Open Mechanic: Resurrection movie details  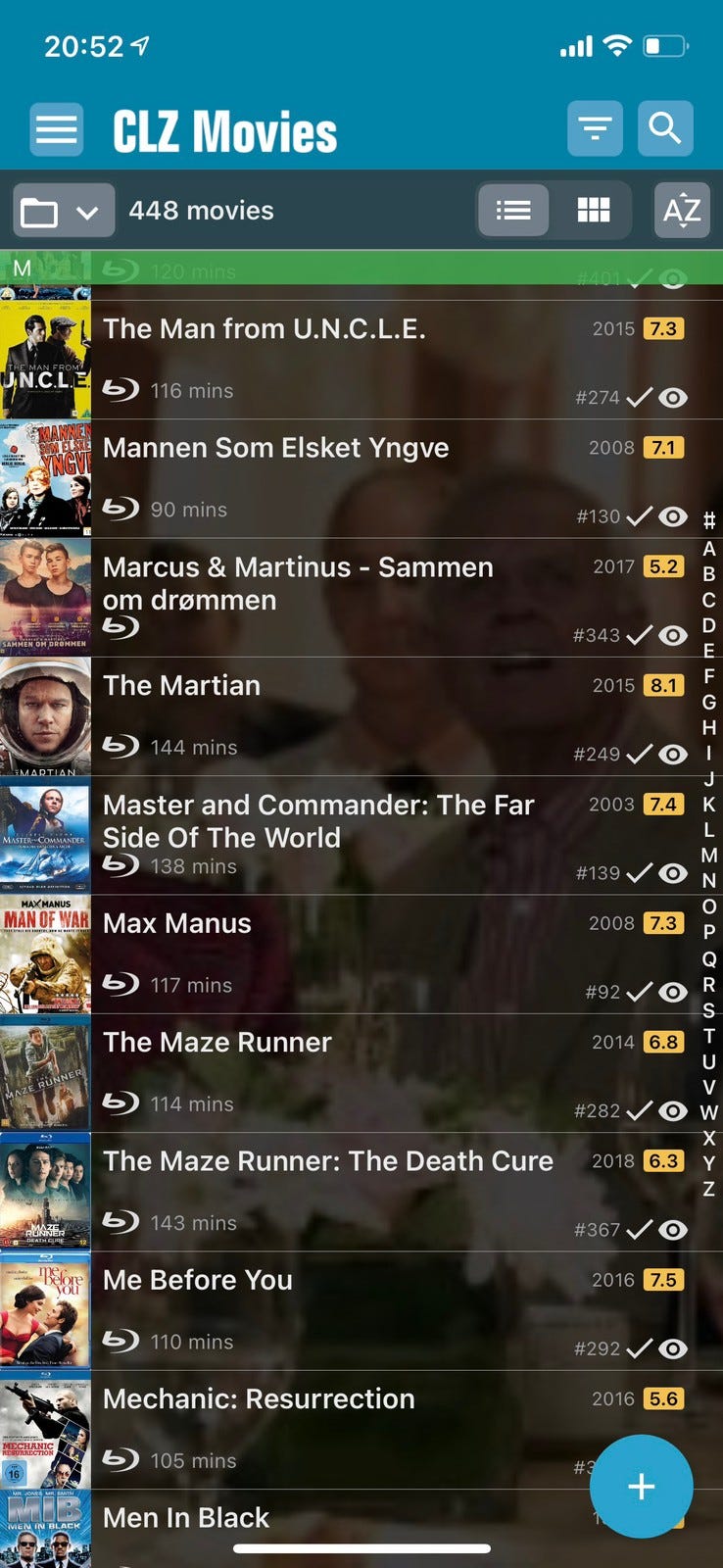coord(361,1430)
